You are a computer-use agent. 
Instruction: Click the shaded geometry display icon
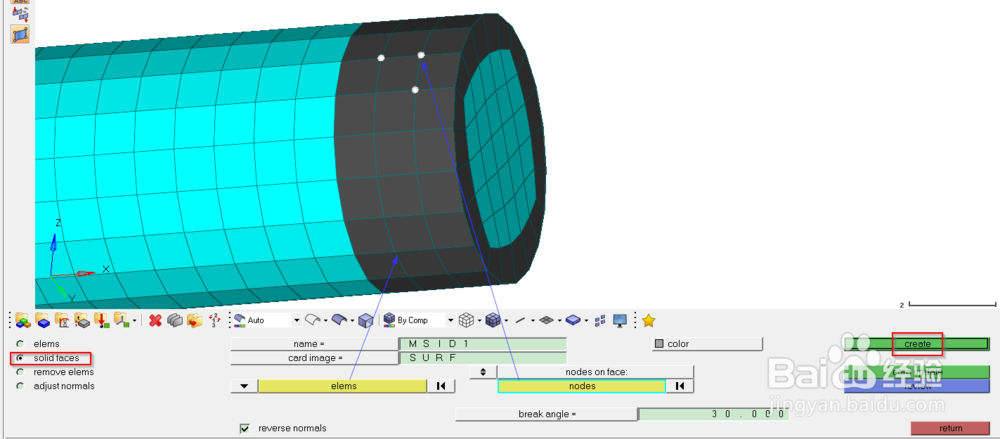pyautogui.click(x=339, y=319)
